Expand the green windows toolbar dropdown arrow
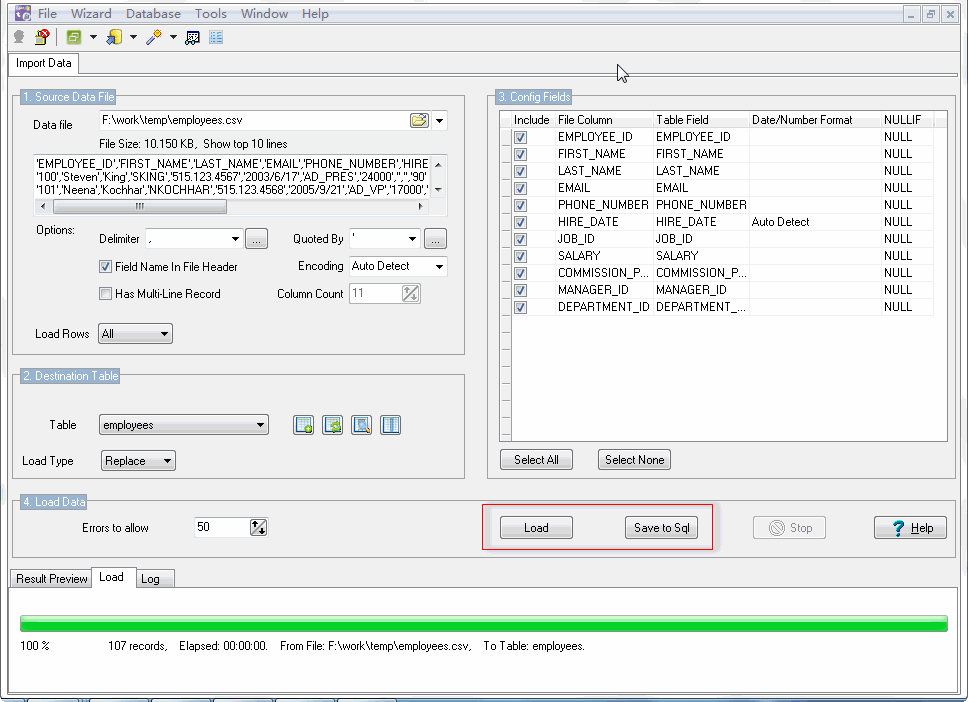The height and width of the screenshot is (702, 968). [x=93, y=38]
